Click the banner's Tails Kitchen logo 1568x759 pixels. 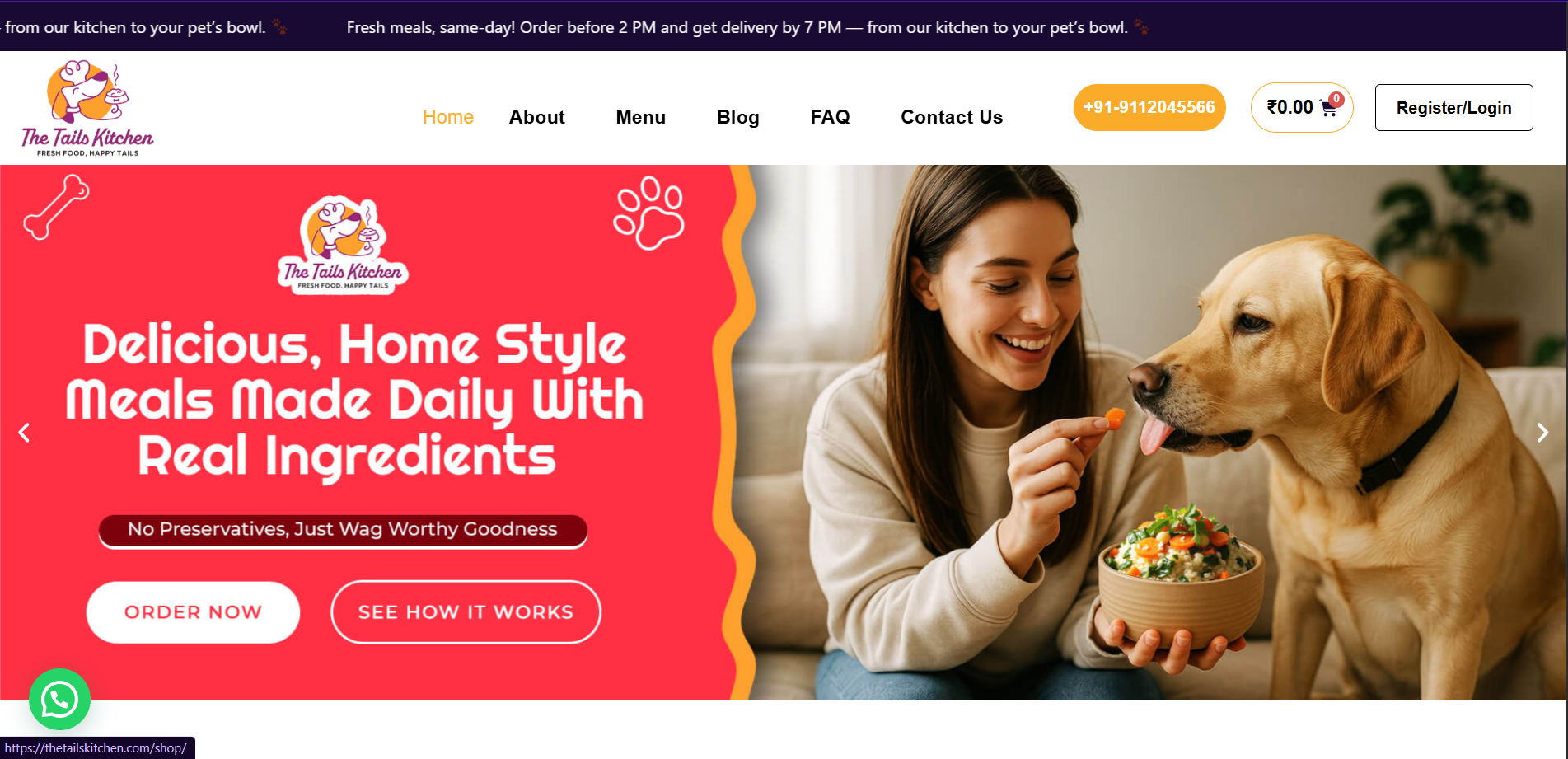[x=343, y=245]
